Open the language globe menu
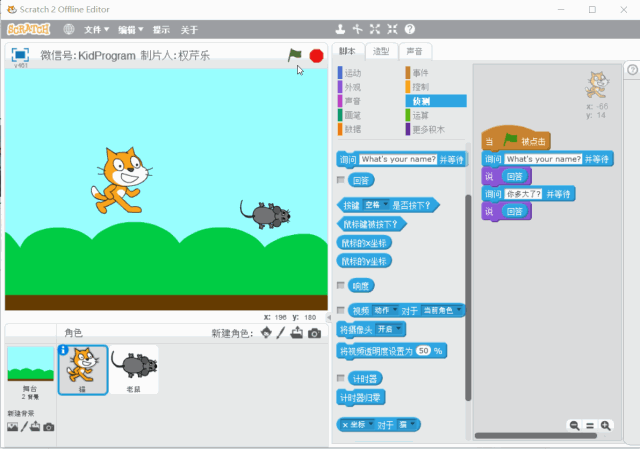640x449 pixels. point(69,29)
